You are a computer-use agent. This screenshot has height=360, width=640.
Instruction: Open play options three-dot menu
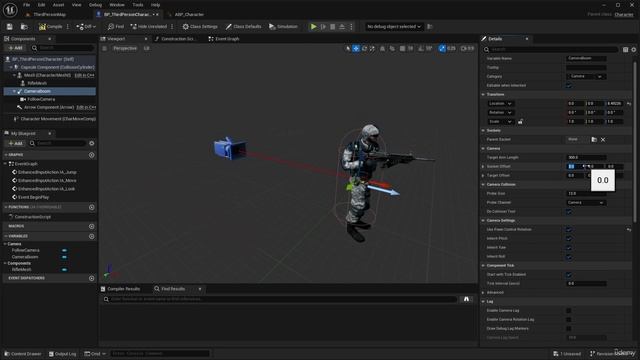[351, 27]
